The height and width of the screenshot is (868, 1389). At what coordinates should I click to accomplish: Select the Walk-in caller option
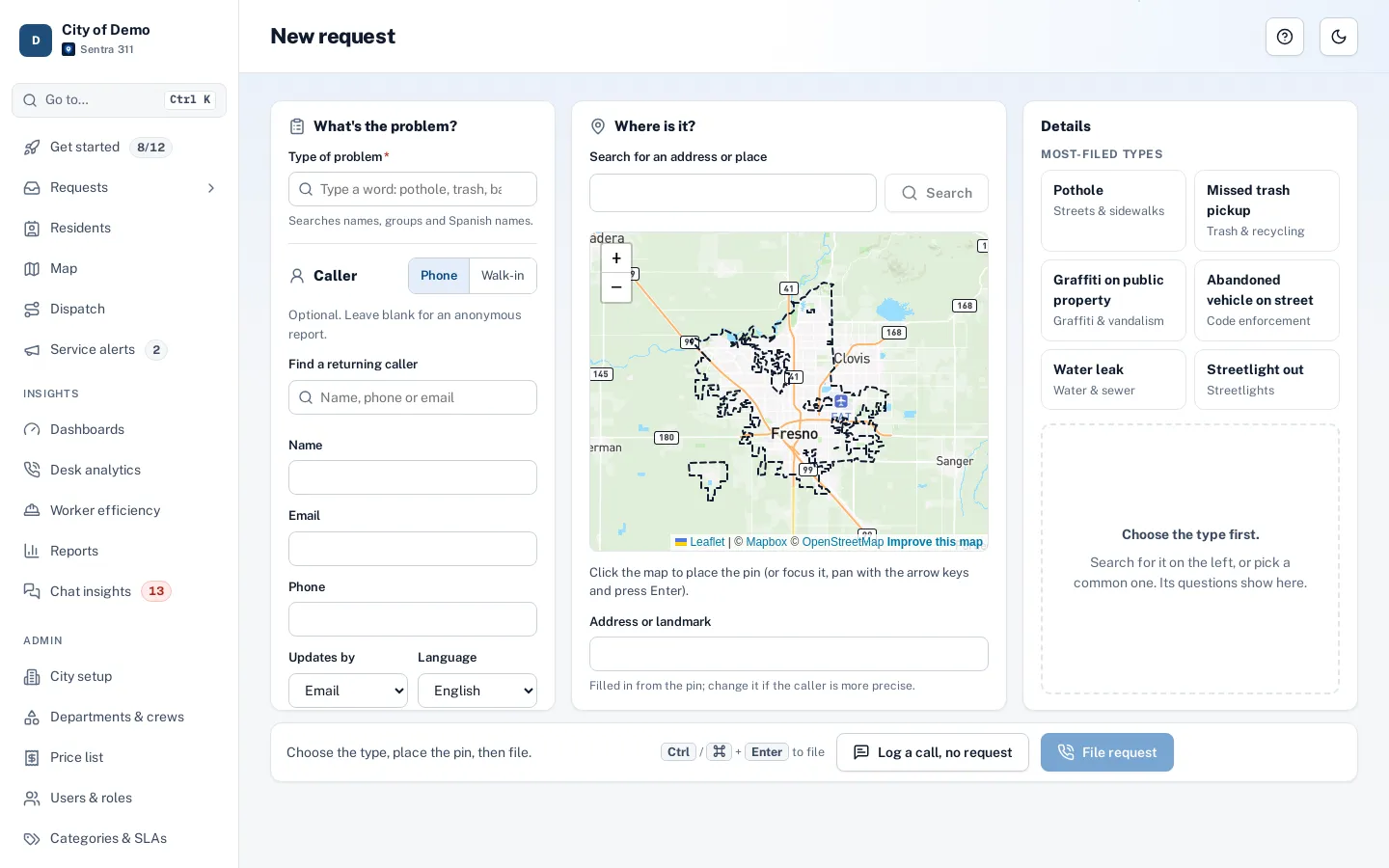(503, 276)
